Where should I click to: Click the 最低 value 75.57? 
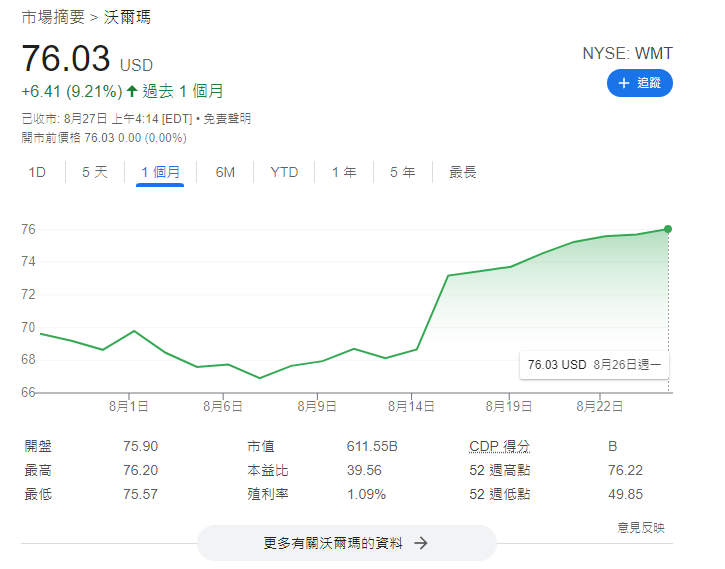pos(140,494)
